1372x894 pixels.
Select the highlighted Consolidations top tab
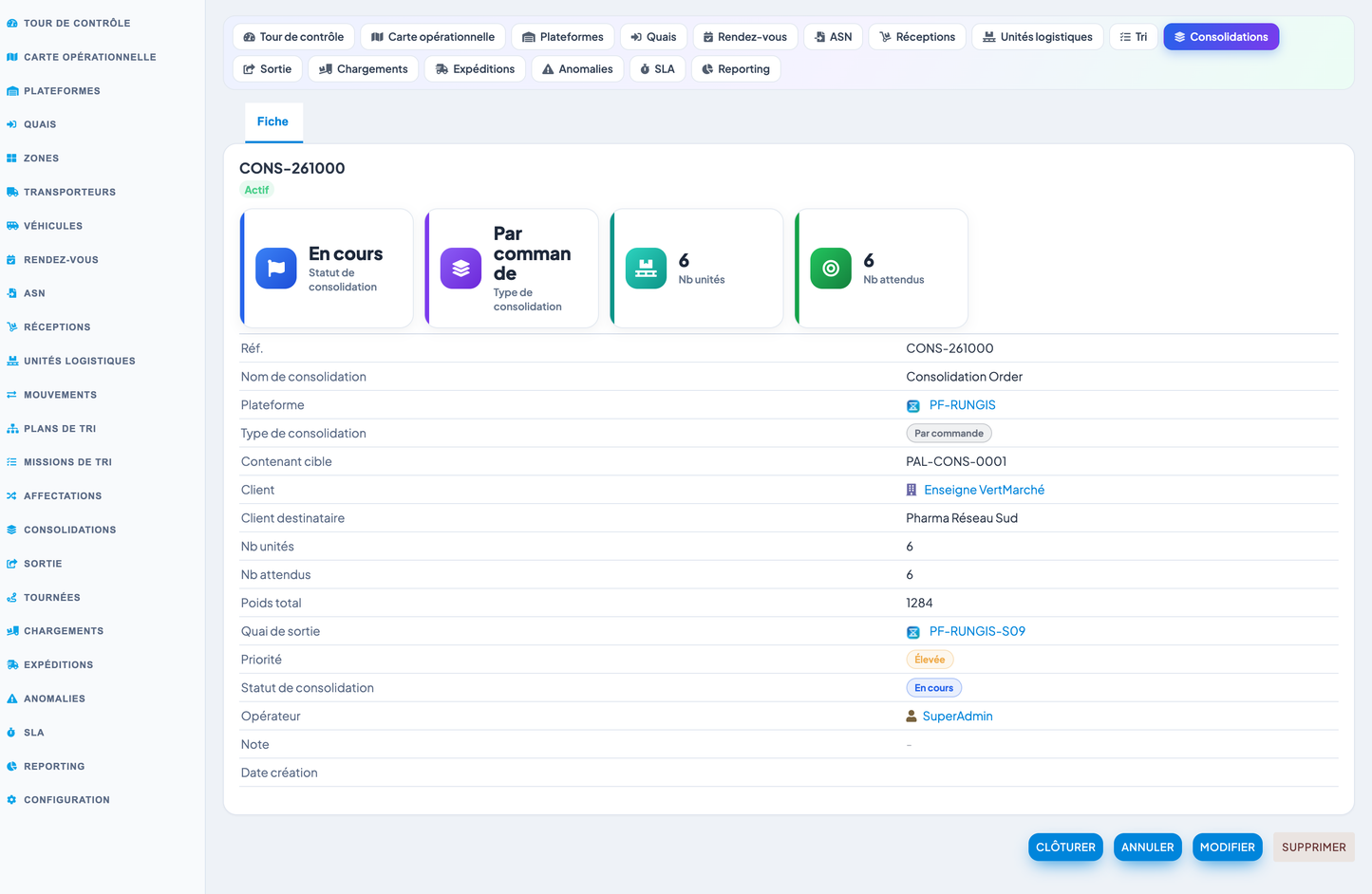(1221, 37)
